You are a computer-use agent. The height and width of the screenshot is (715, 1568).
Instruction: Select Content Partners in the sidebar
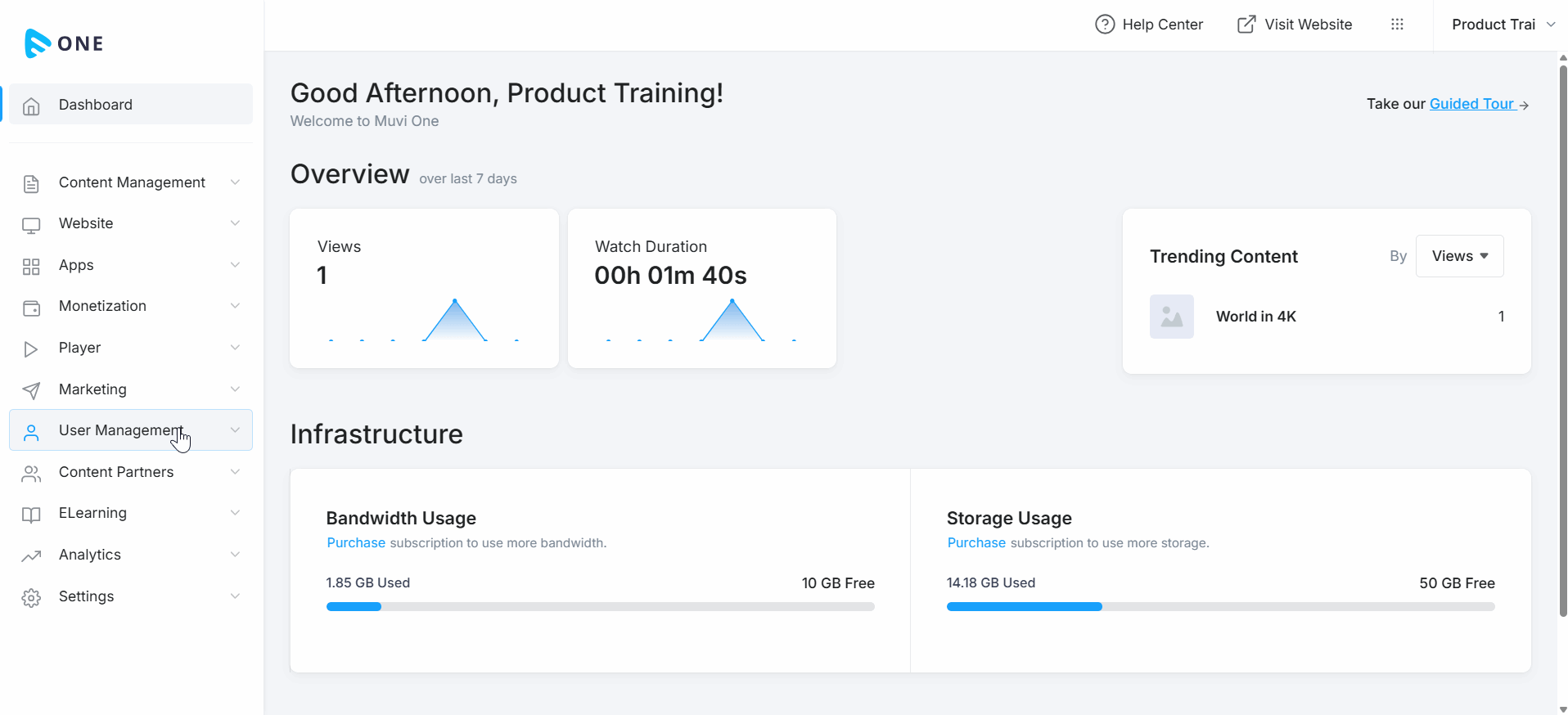click(116, 472)
